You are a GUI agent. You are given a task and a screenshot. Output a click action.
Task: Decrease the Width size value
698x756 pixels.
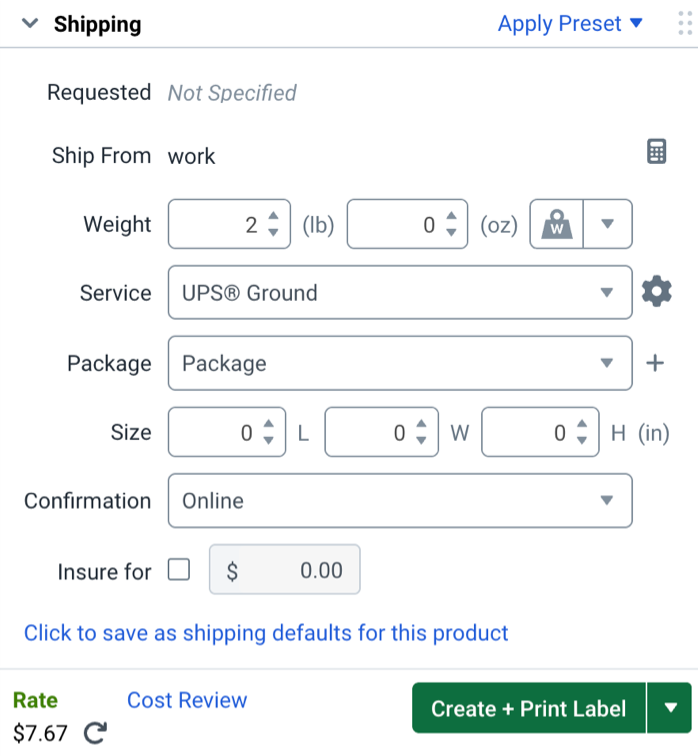[x=421, y=440]
